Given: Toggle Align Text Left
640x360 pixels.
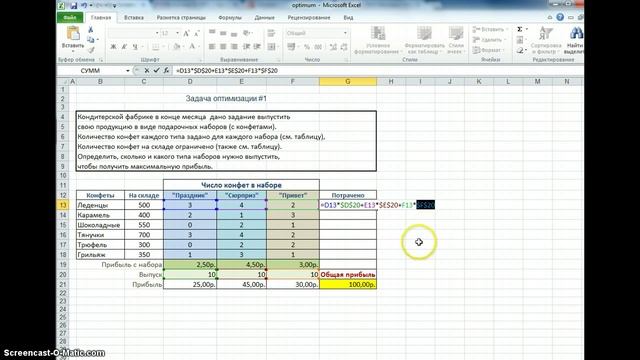Looking at the screenshot, I should click(x=212, y=47).
